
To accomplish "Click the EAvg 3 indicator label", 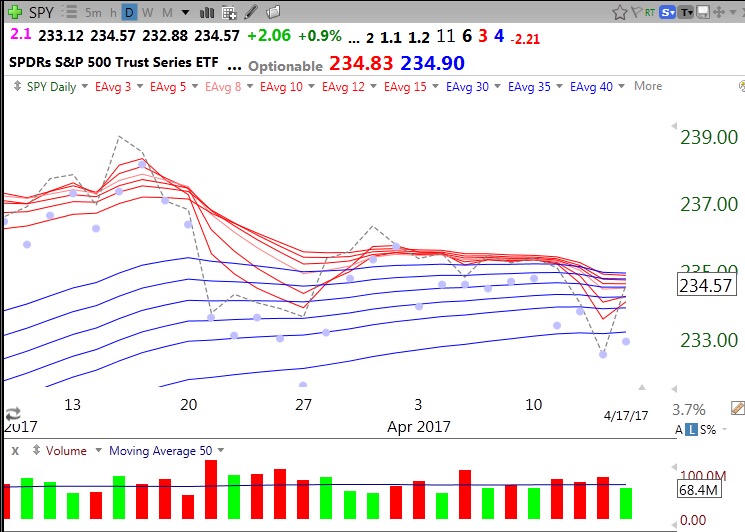I will tap(113, 87).
